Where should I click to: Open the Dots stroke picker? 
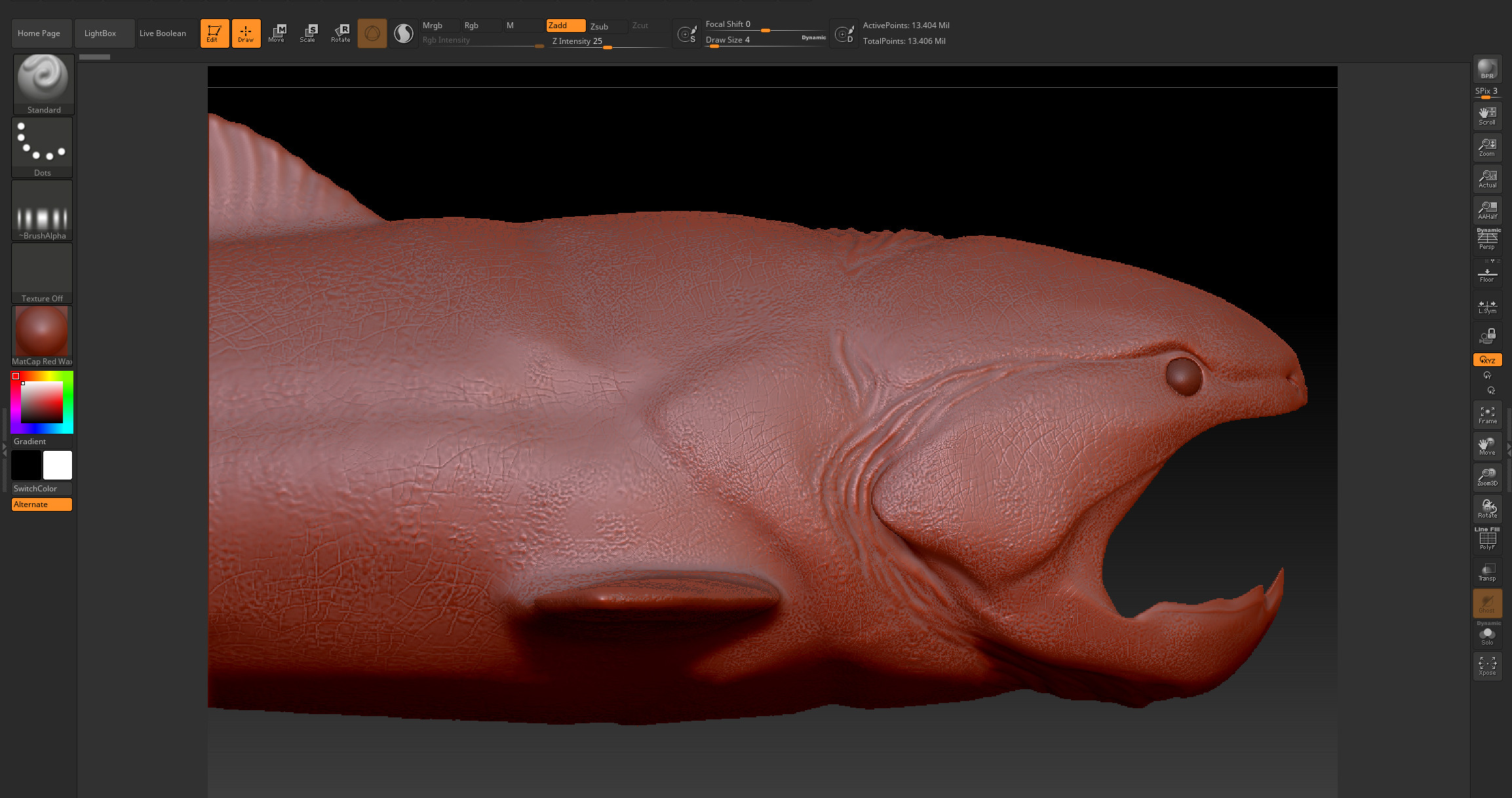pyautogui.click(x=42, y=147)
